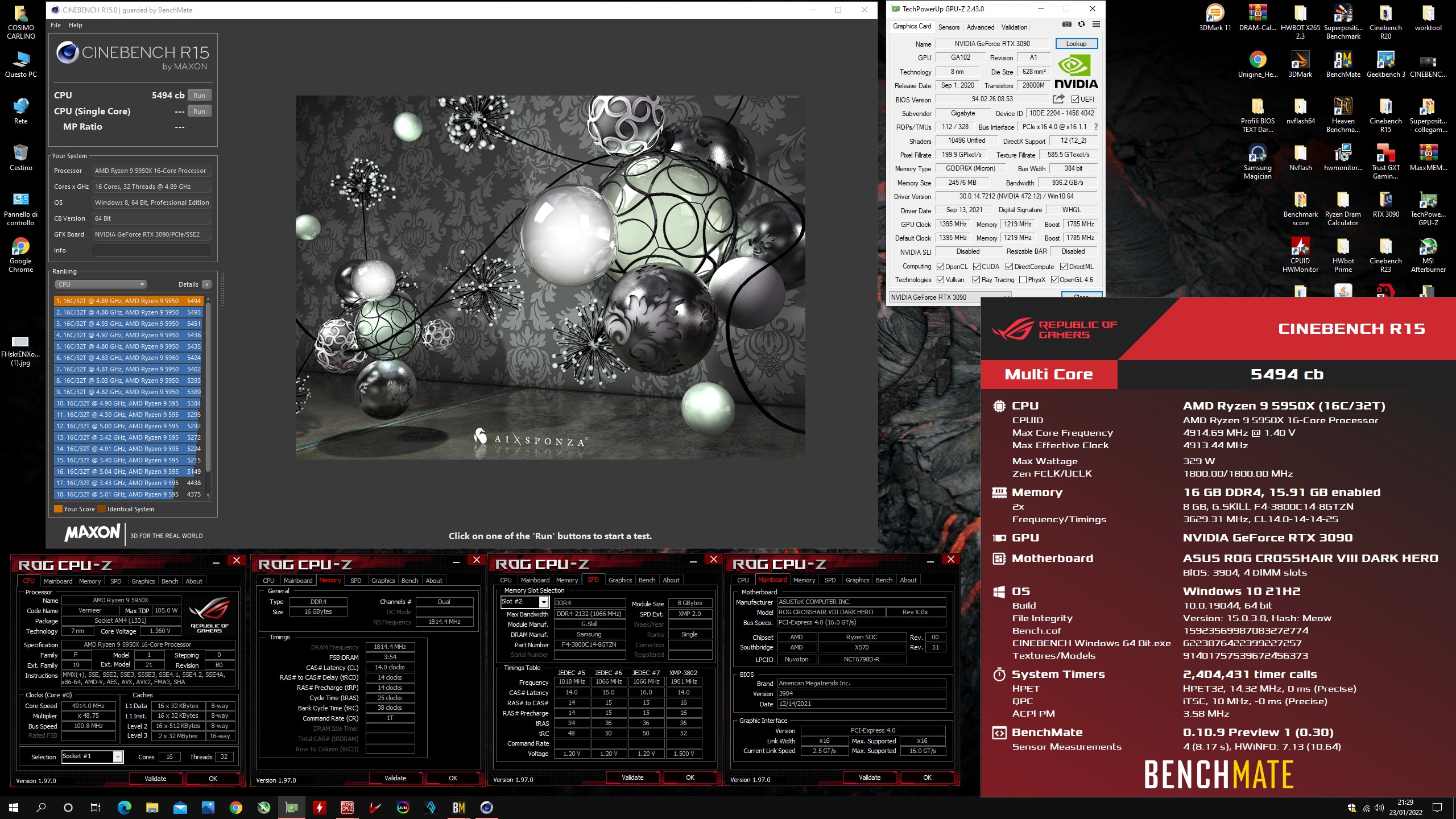Open the Samsung Magician desktop icon
This screenshot has height=819, width=1456.
(1258, 163)
